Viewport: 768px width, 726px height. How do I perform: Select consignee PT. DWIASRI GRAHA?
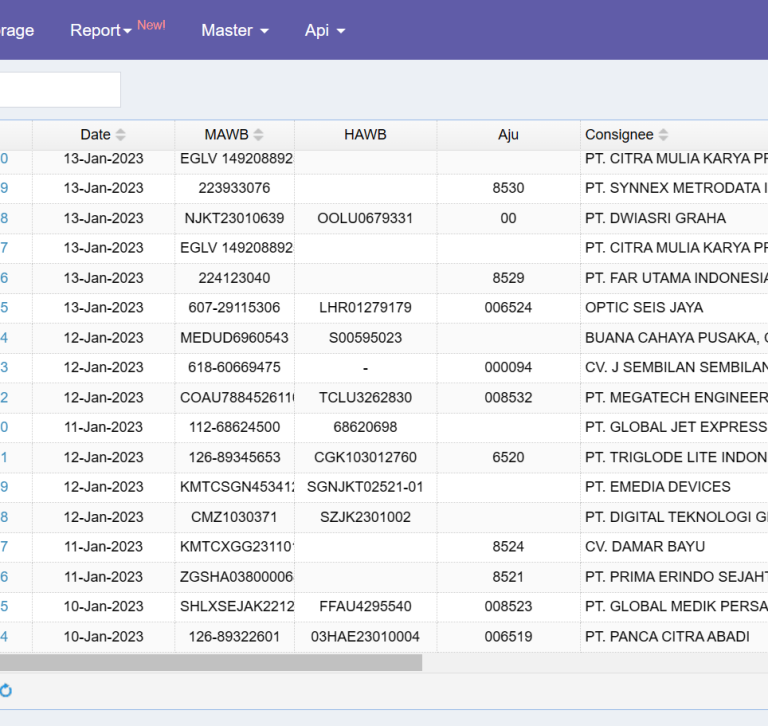point(655,218)
